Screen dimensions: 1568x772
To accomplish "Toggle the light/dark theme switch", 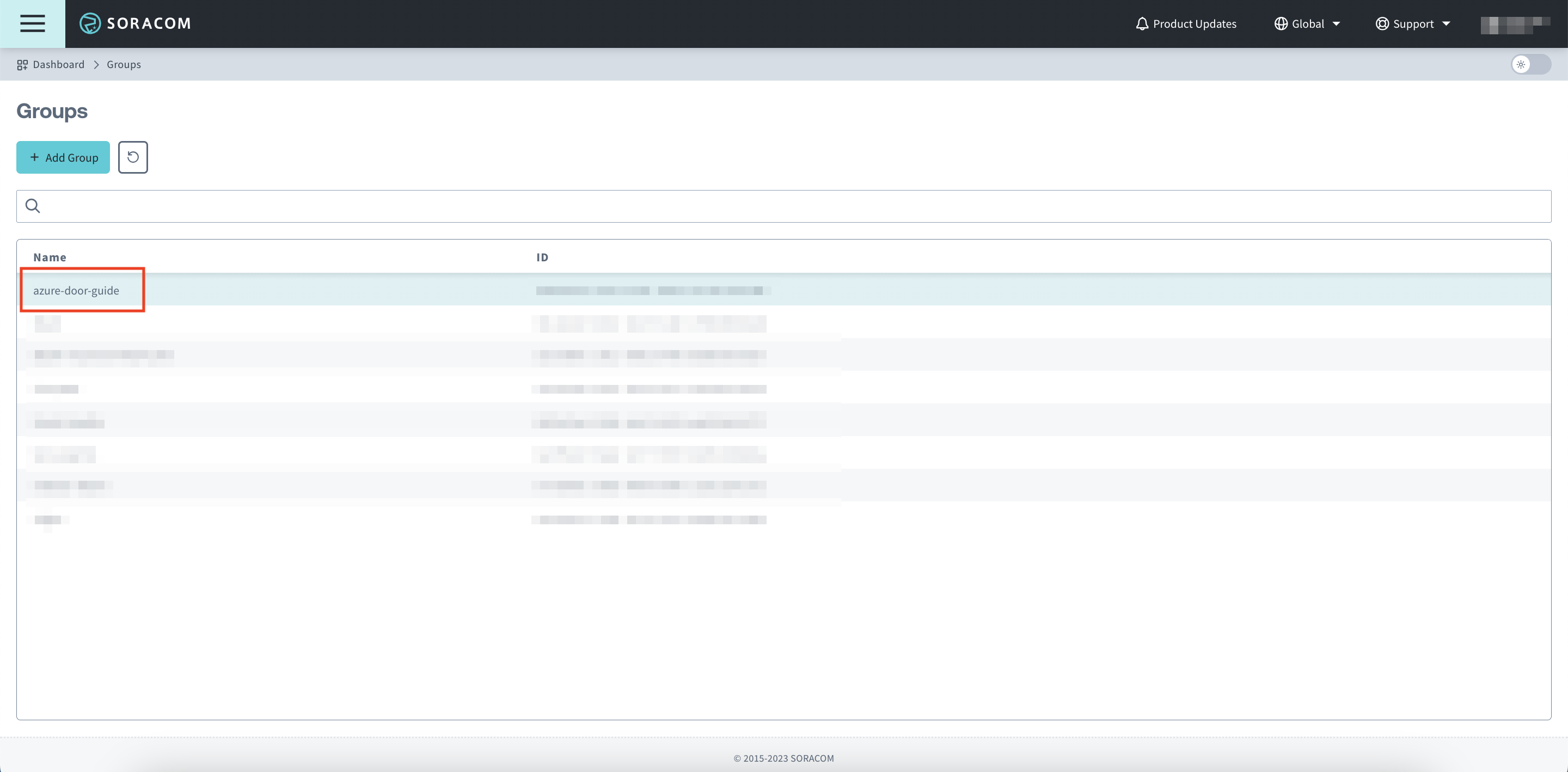I will pos(1530,65).
